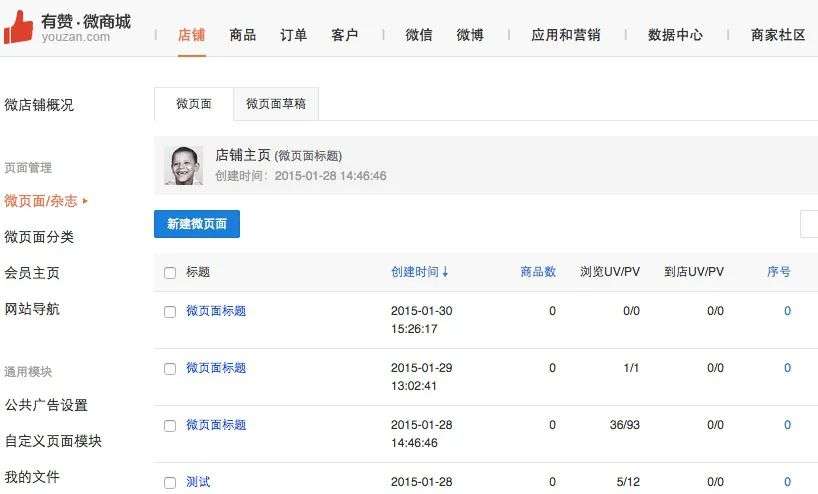Check the row created 2015-01-30 15:26:17
The height and width of the screenshot is (494, 818).
pos(170,312)
